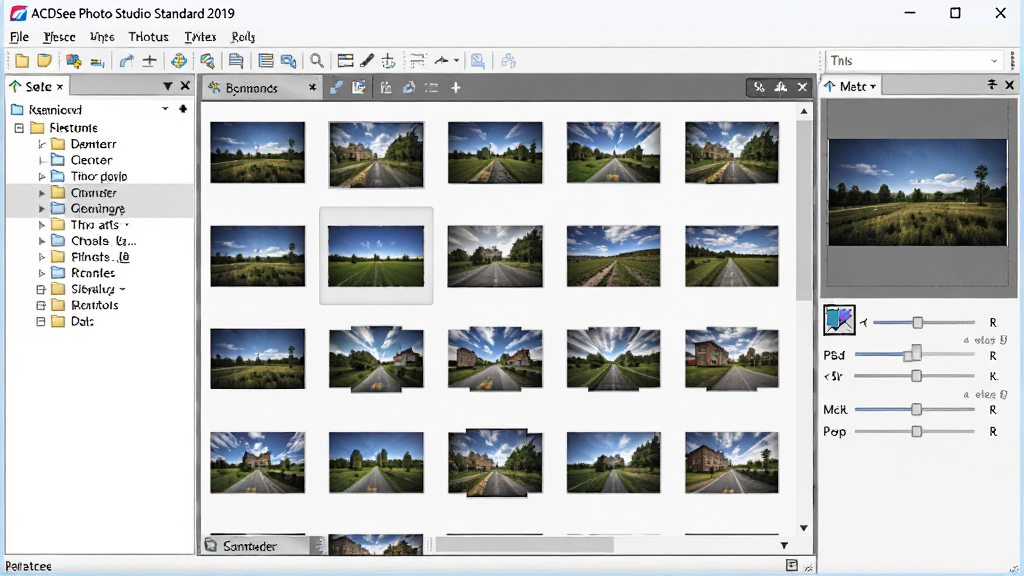Screen dimensions: 1024x576
Task: Click the pin icon in the Metc panel
Action: [992, 85]
